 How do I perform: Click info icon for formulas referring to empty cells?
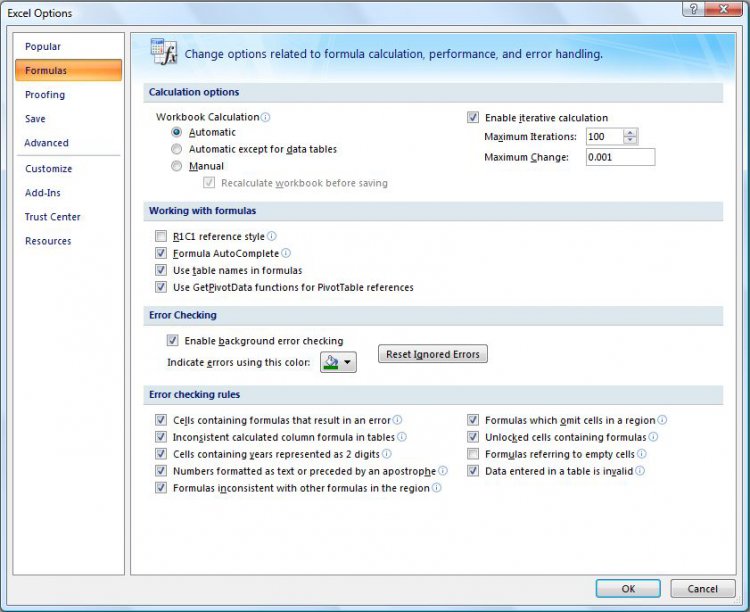[x=641, y=454]
